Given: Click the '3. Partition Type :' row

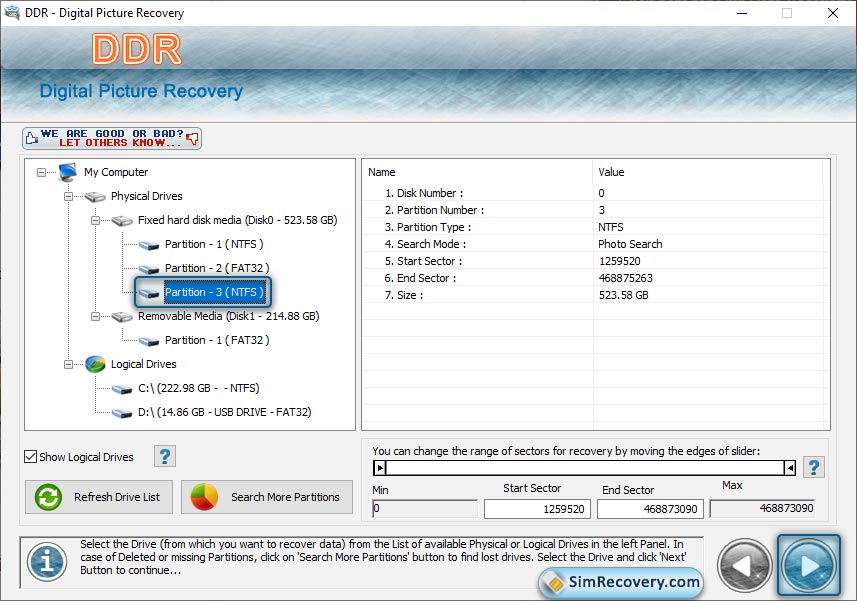Looking at the screenshot, I should tap(596, 227).
